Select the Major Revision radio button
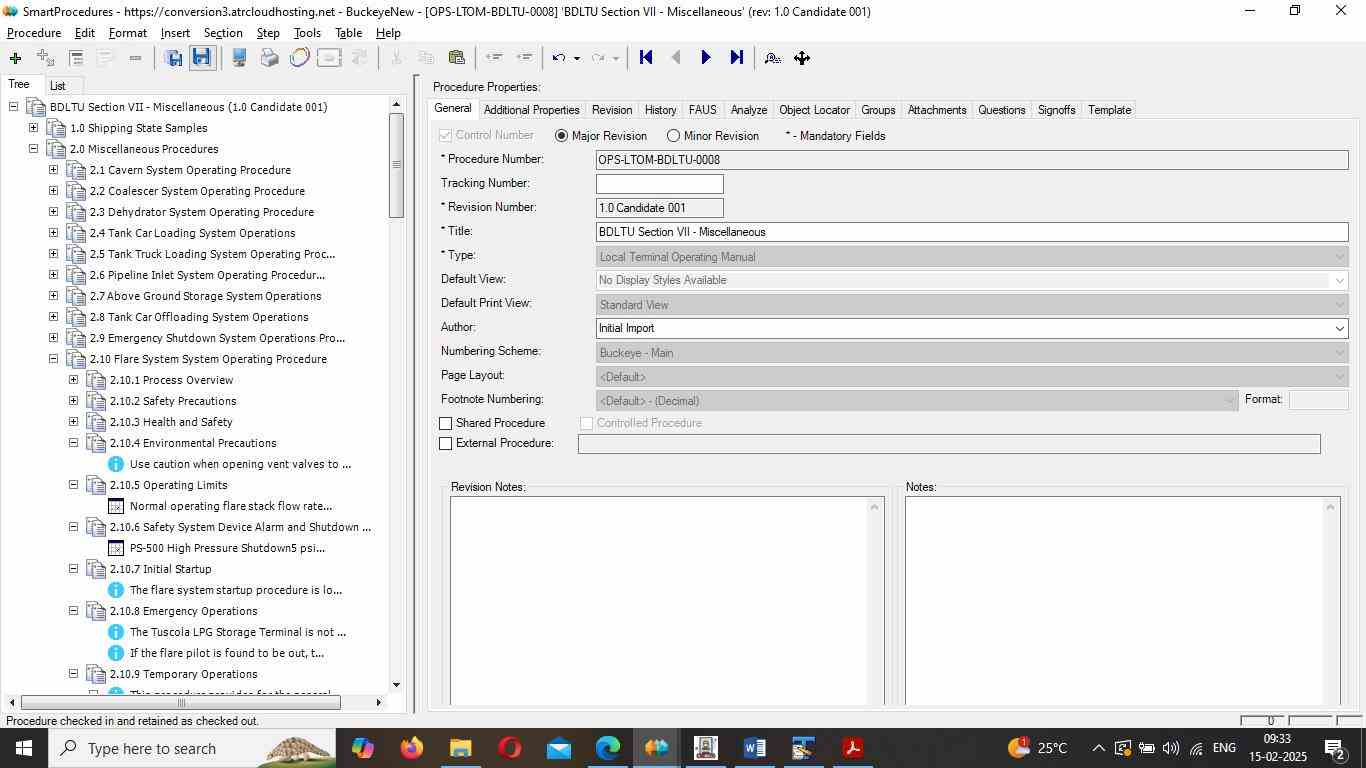The image size is (1366, 768). [x=561, y=136]
